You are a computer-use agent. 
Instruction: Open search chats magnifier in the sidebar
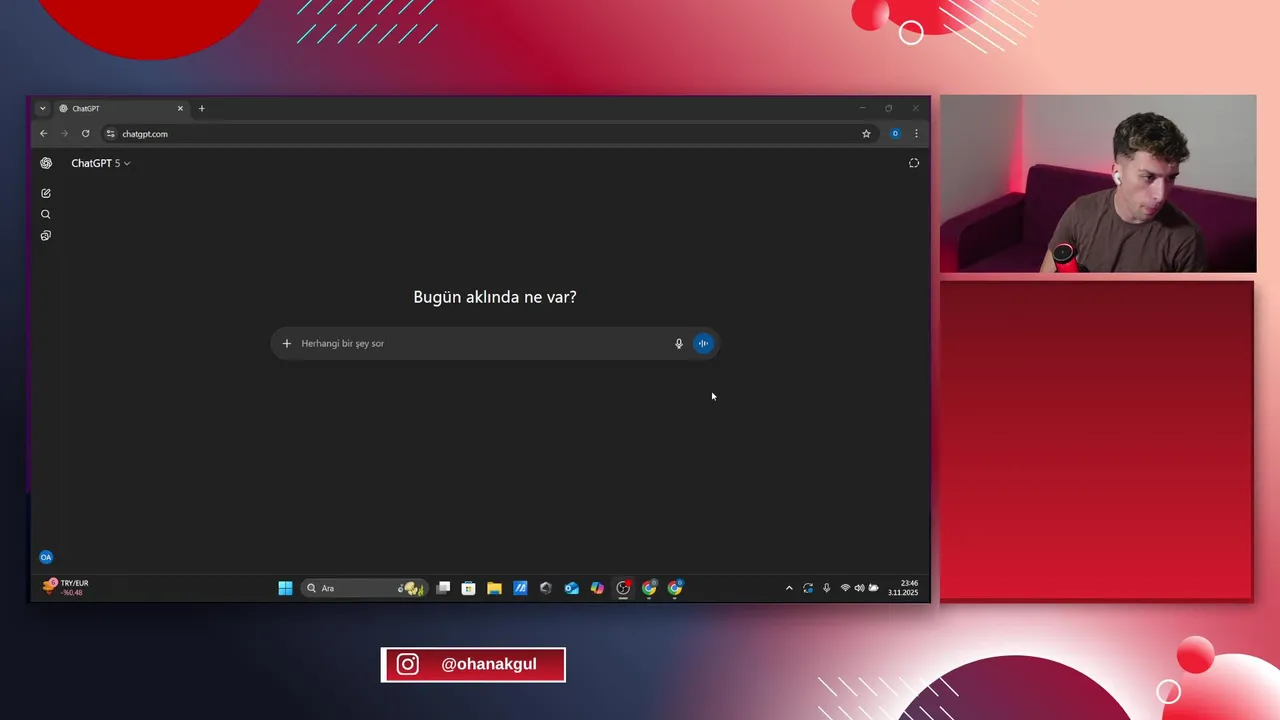pos(46,214)
